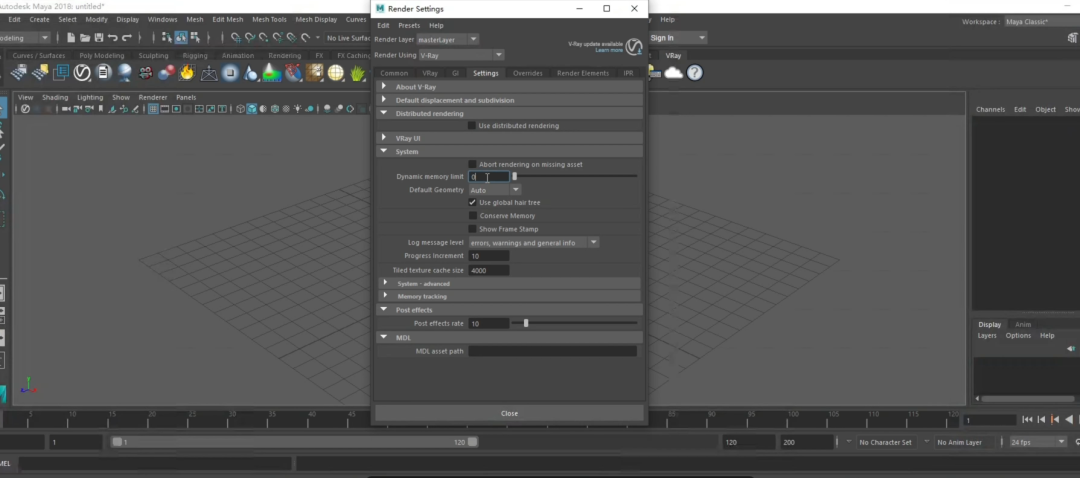Screen dimensions: 1080x478
Task: Open the Default Geometry Auto dropdown
Action: pyautogui.click(x=495, y=189)
